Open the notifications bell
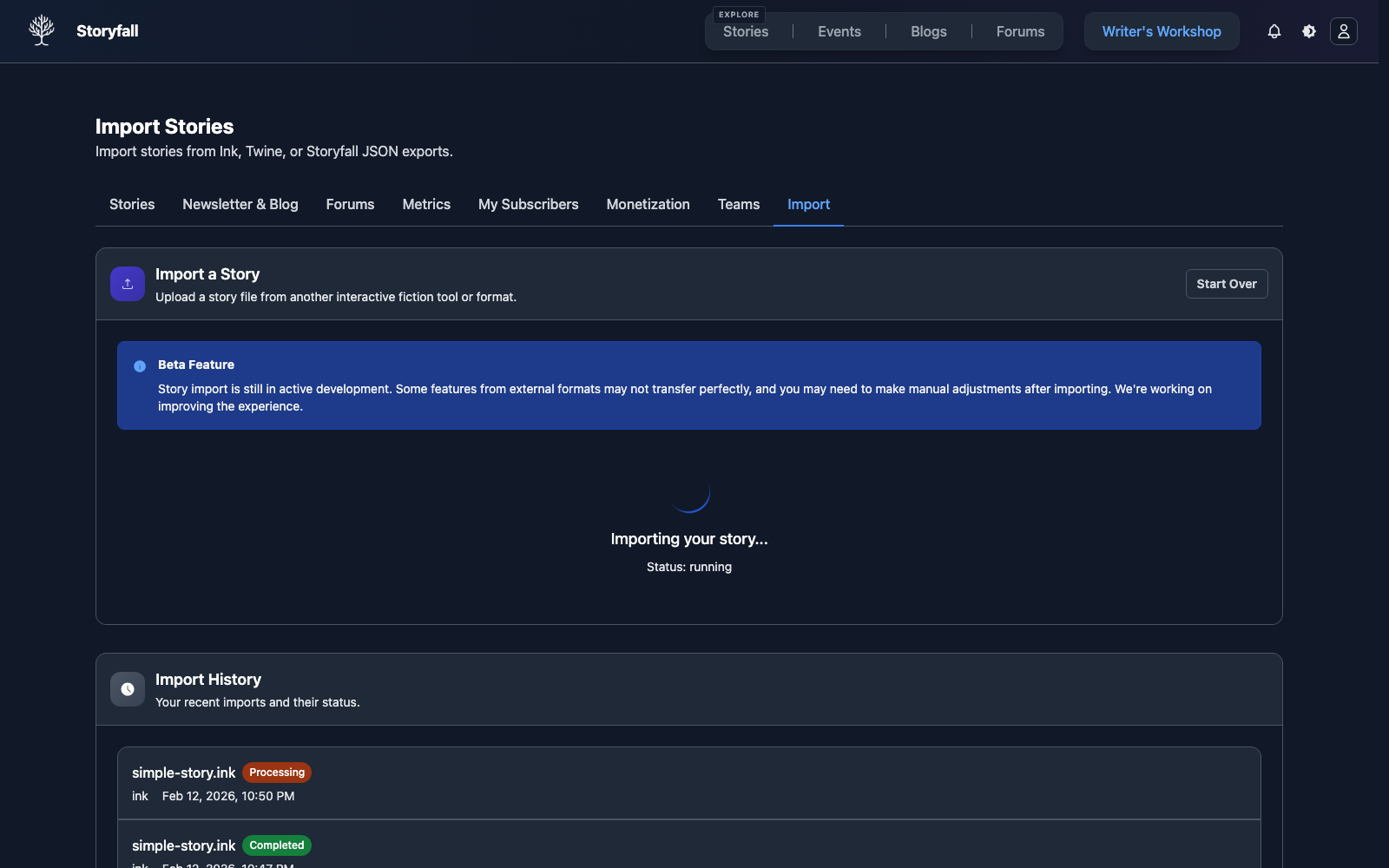Viewport: 1389px width, 868px height. click(1274, 31)
